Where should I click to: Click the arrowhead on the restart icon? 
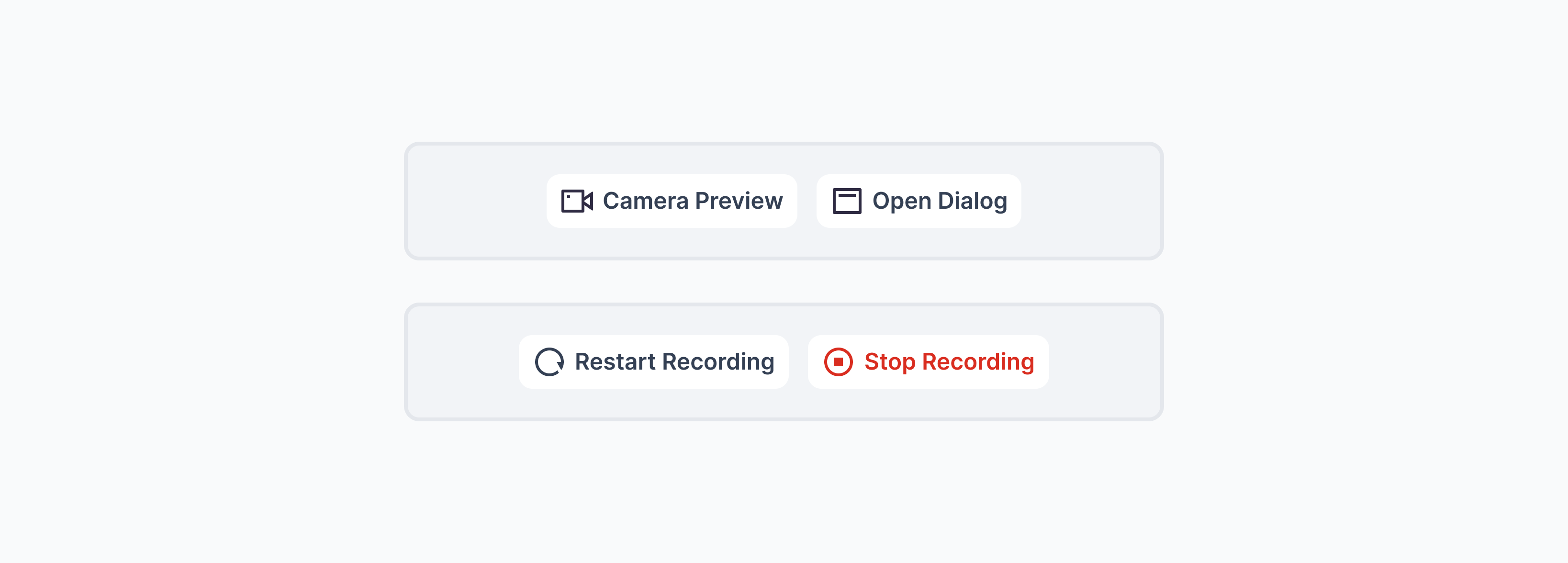coord(560,365)
